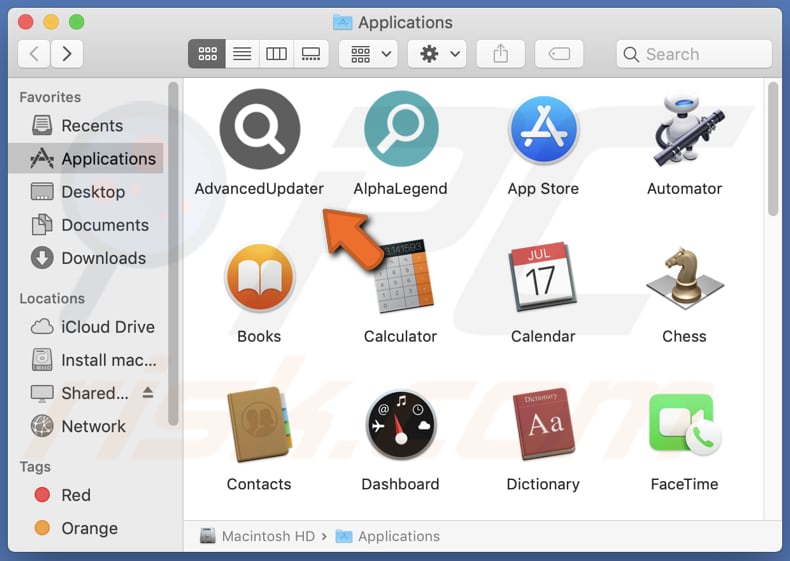Open Desktop in the sidebar
790x561 pixels.
click(86, 192)
